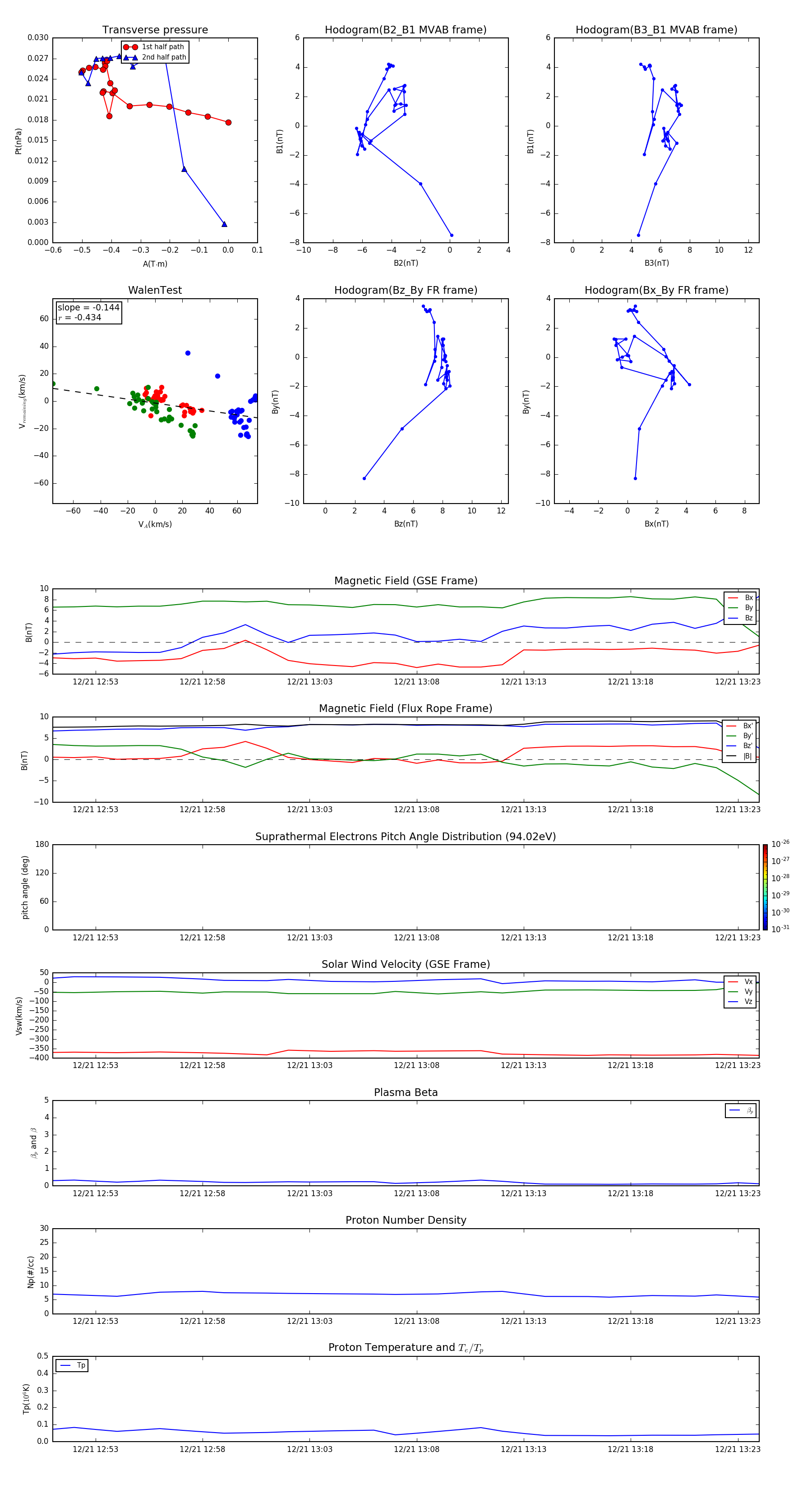Image resolution: width=812 pixels, height=1489 pixels.
Task: Click the lowest blue triangle in Transverse pressure
Action: point(224,224)
